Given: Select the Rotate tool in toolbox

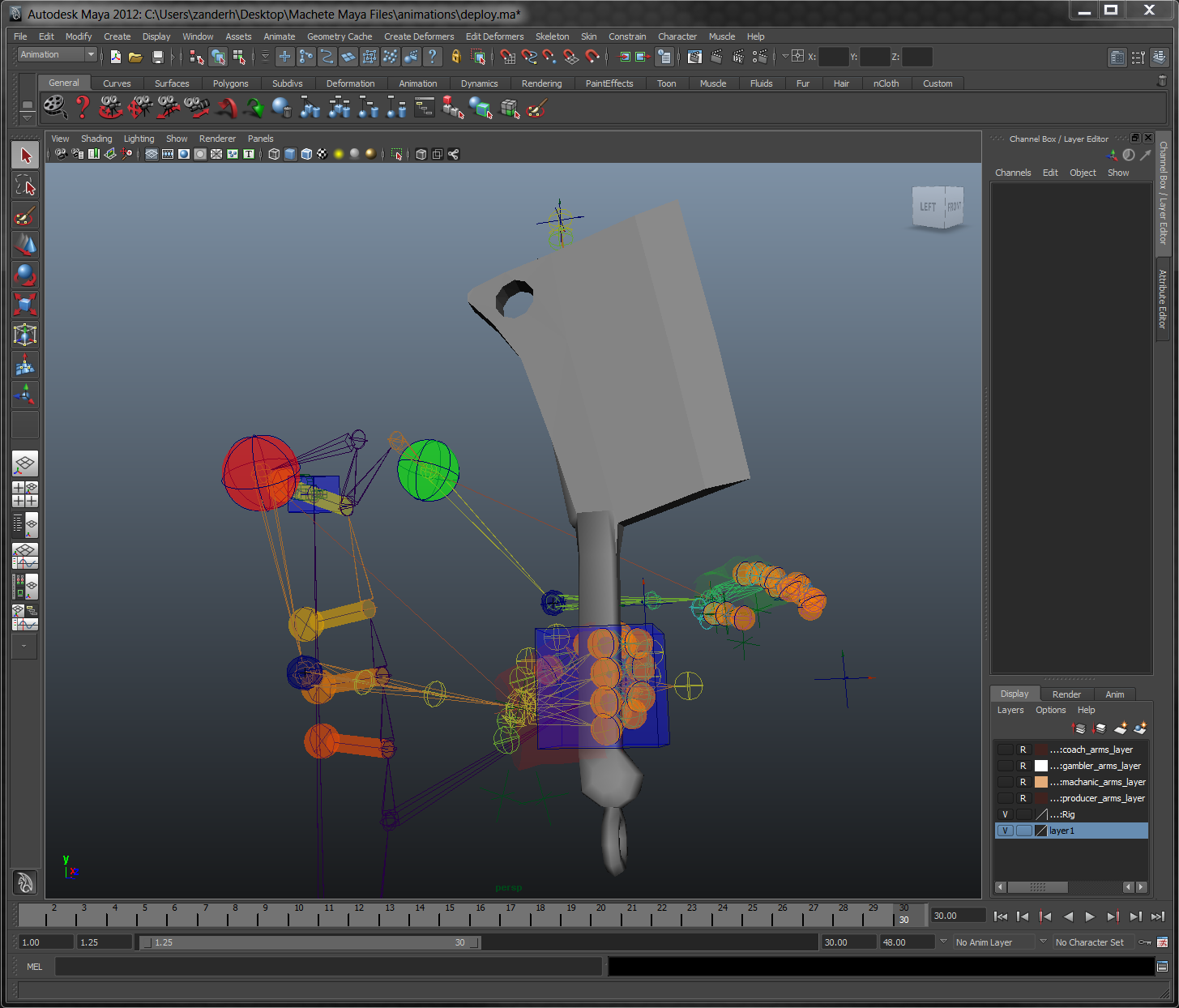Looking at the screenshot, I should [x=25, y=275].
